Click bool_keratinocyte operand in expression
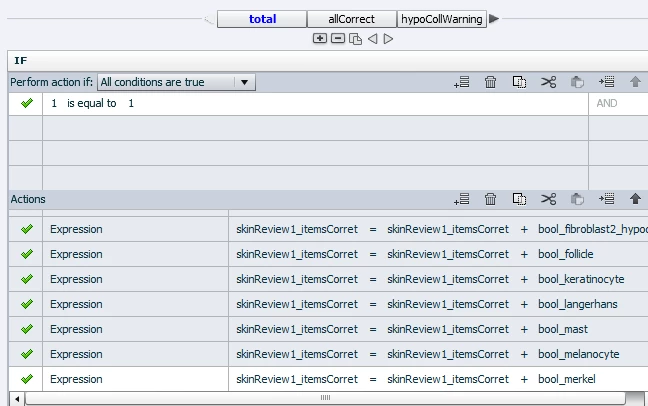The width and height of the screenshot is (648, 406). tap(581, 279)
